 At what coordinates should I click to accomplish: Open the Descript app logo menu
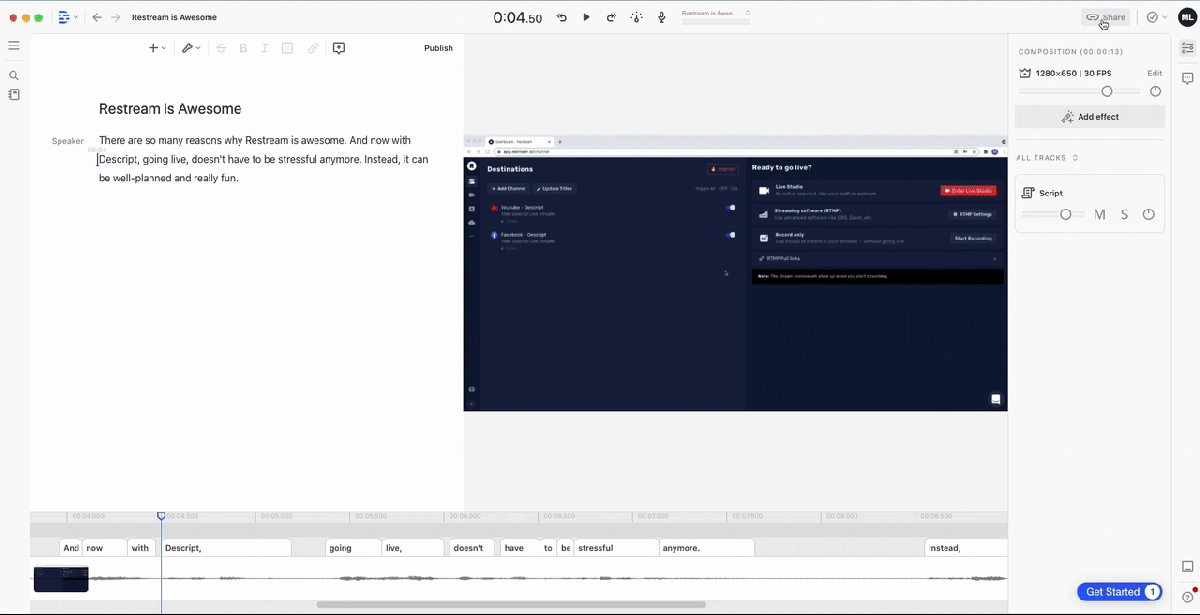point(67,17)
